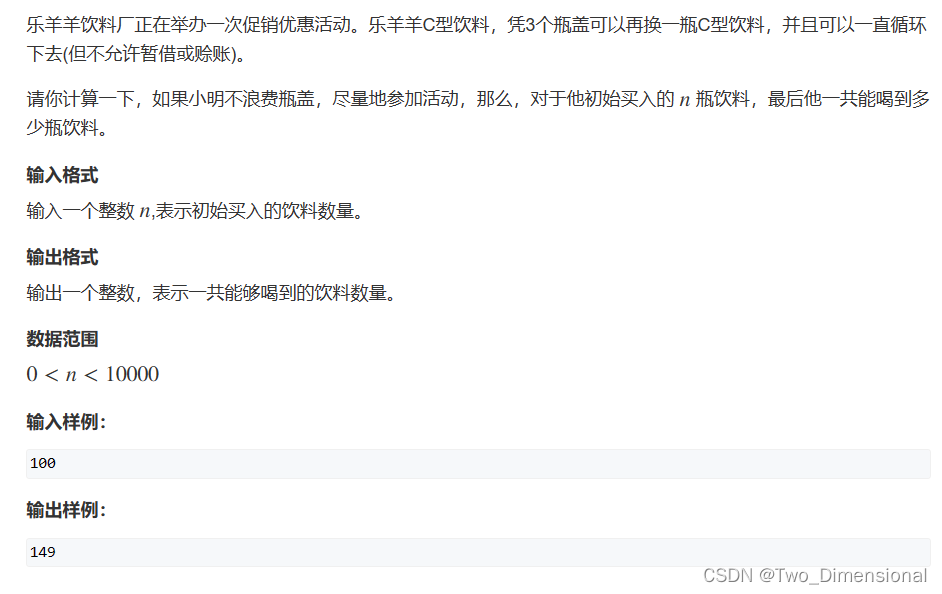Screen dimensions: 942x594
Task: Click the input sample code box showing 100
Action: (x=478, y=464)
